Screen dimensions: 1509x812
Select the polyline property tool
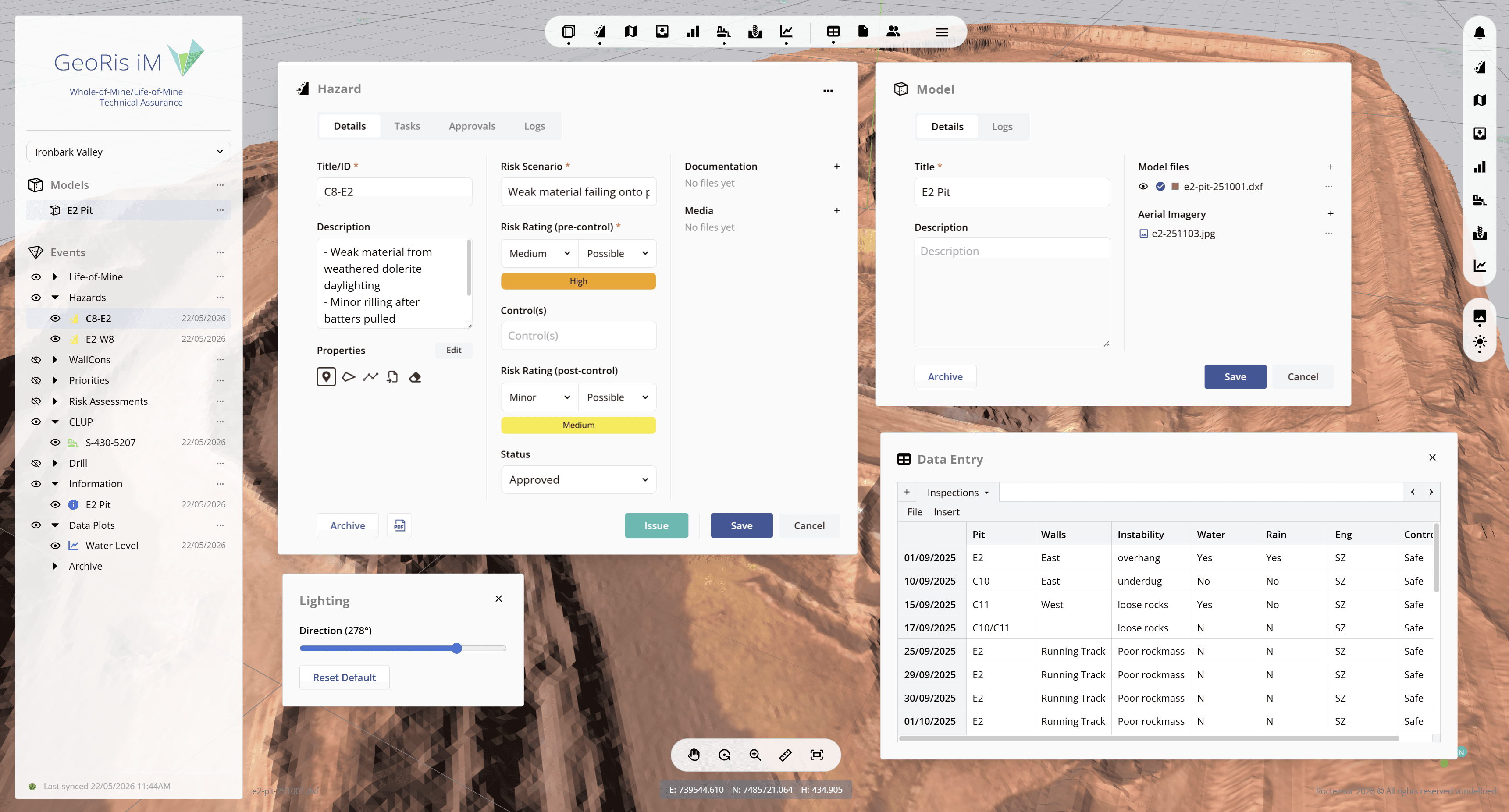coord(370,377)
